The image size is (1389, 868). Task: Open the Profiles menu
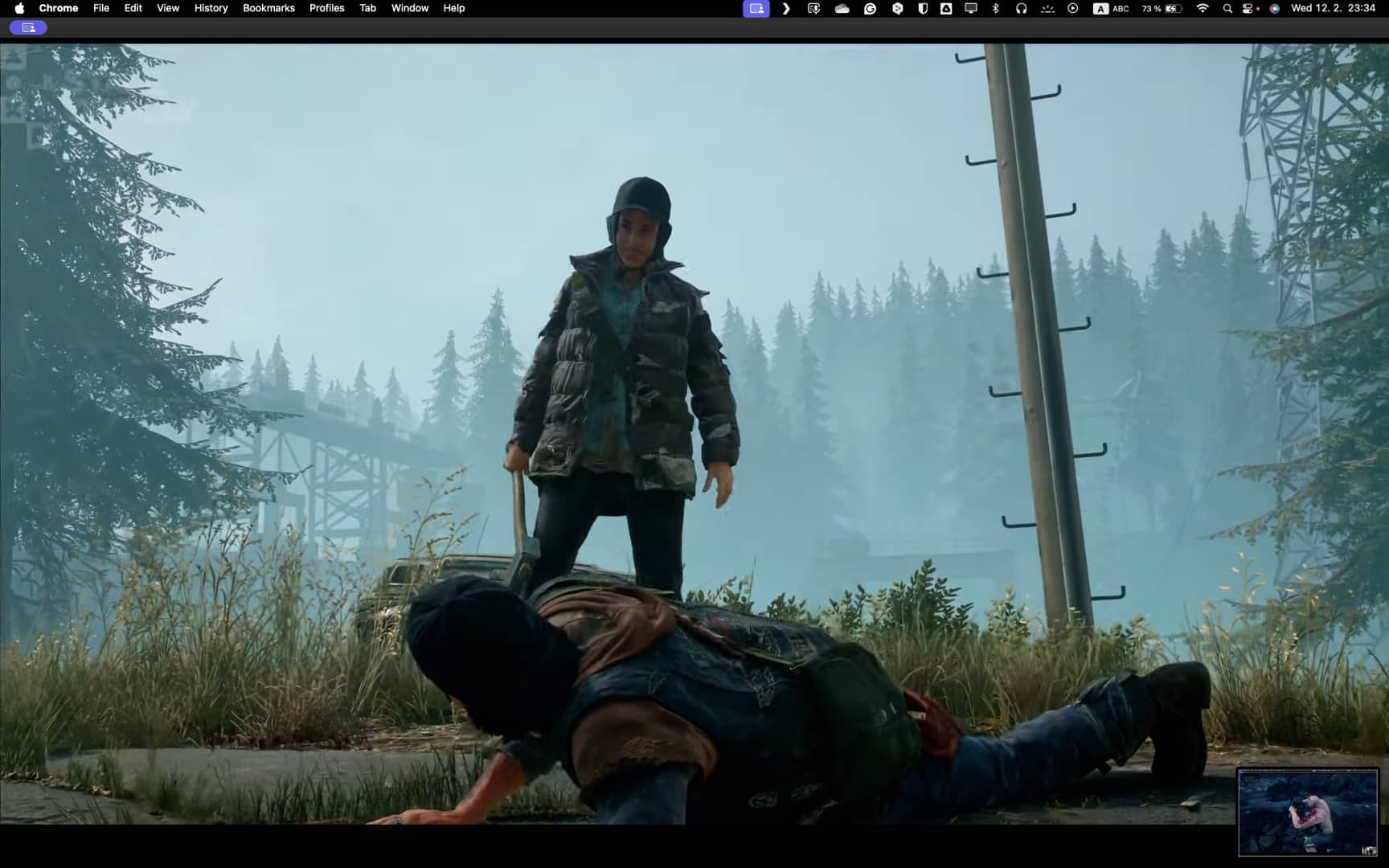point(327,8)
